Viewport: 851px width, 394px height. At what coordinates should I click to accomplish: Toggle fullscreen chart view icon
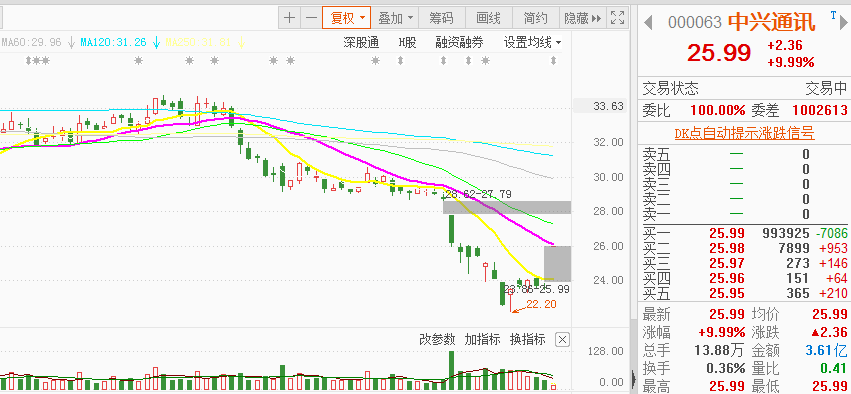617,18
